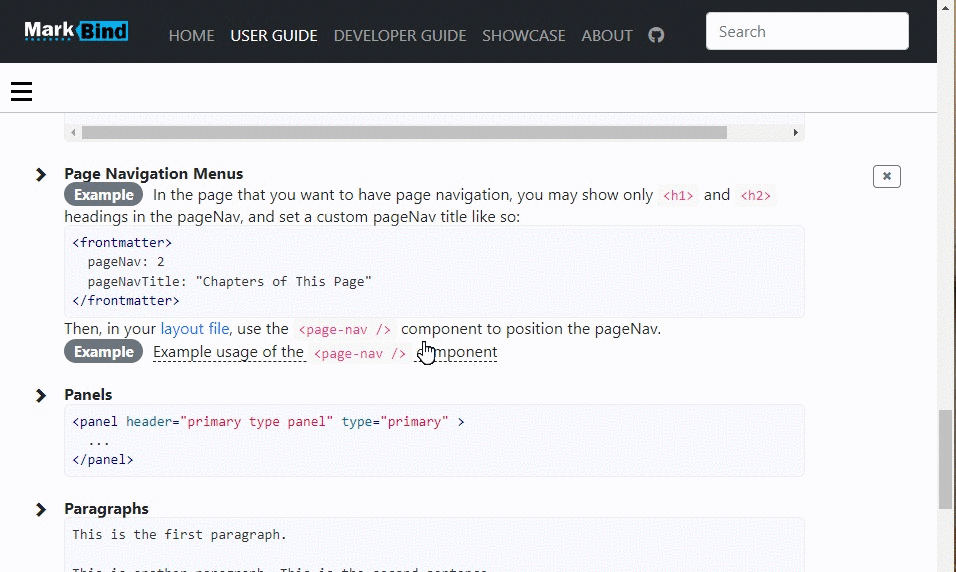Click the 'pageNav: 2' code line
The width and height of the screenshot is (956, 572).
126,262
